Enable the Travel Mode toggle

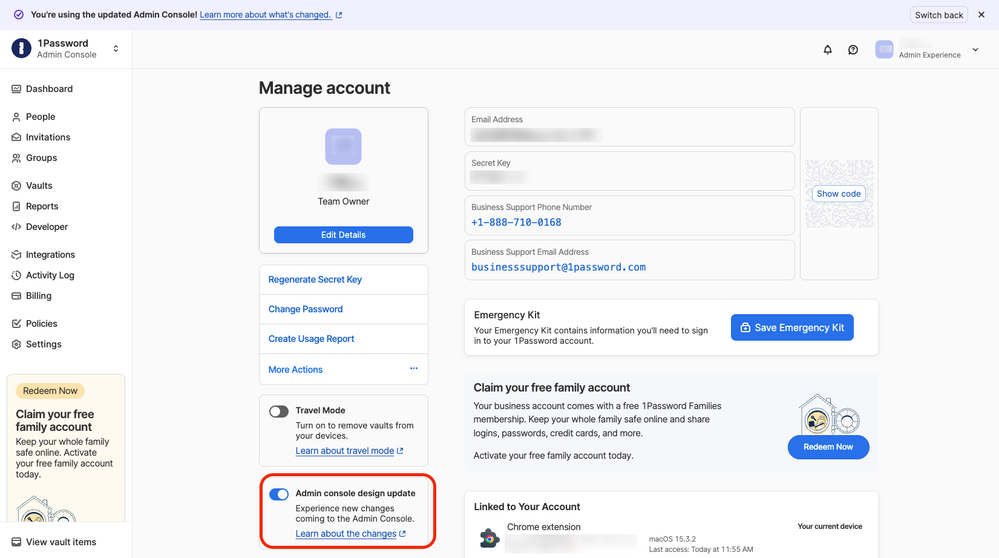coord(279,411)
